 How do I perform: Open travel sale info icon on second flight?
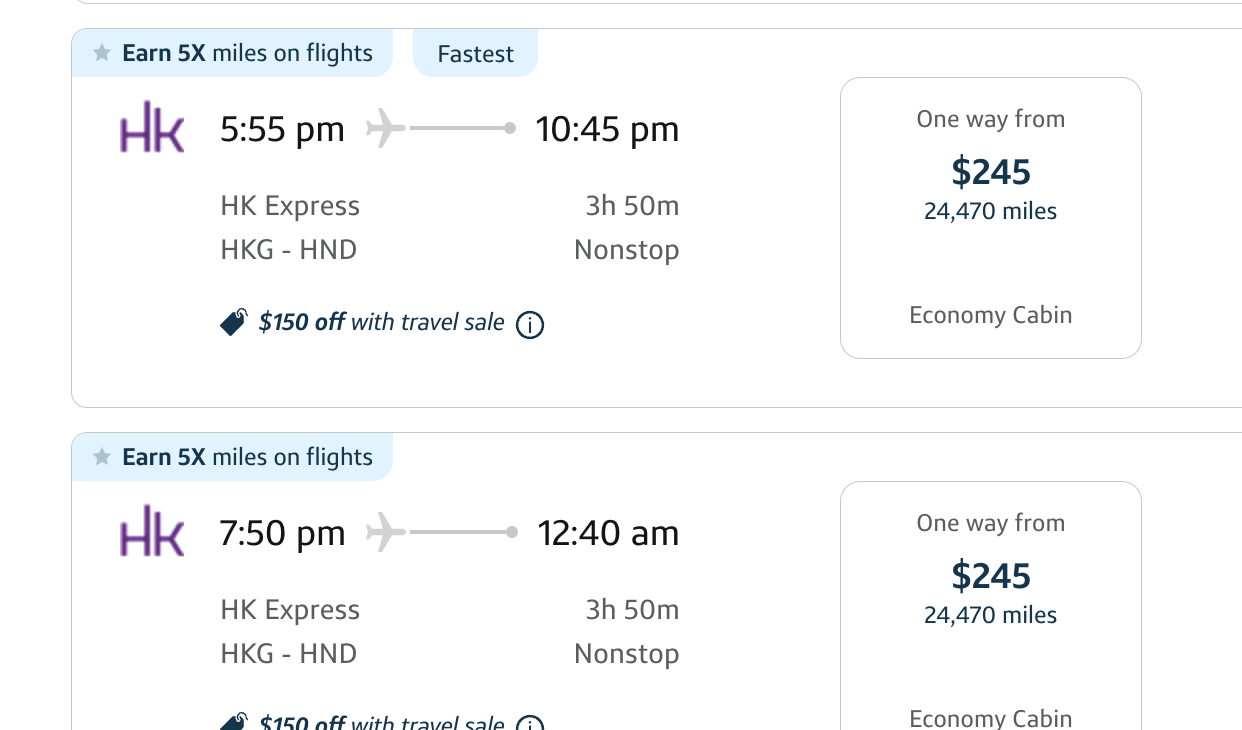click(530, 724)
